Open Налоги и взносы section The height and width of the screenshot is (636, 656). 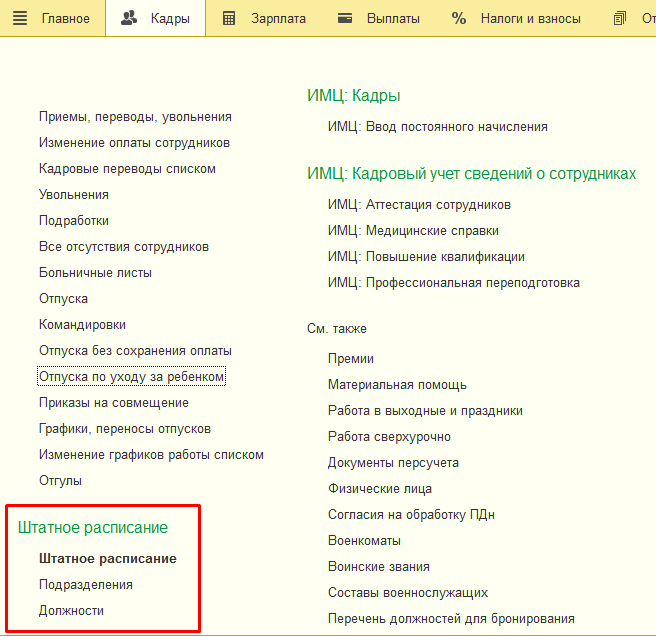[x=530, y=19]
